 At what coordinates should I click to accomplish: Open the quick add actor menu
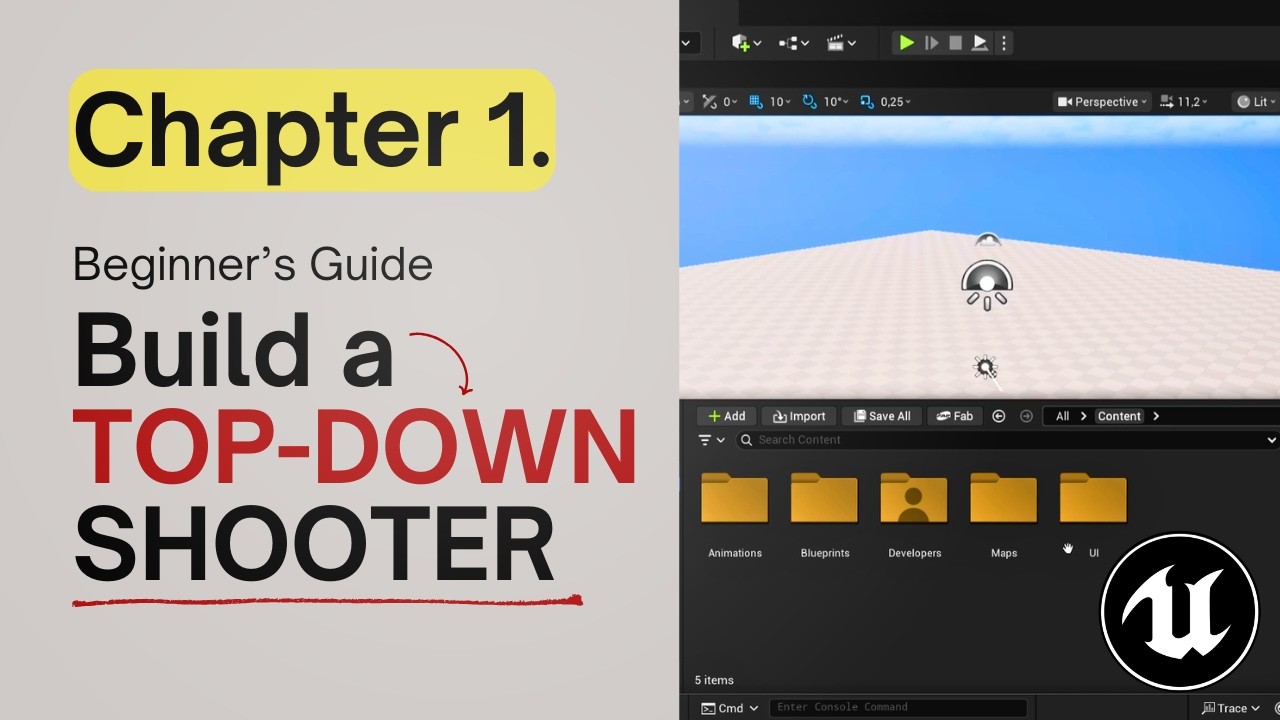pyautogui.click(x=746, y=43)
